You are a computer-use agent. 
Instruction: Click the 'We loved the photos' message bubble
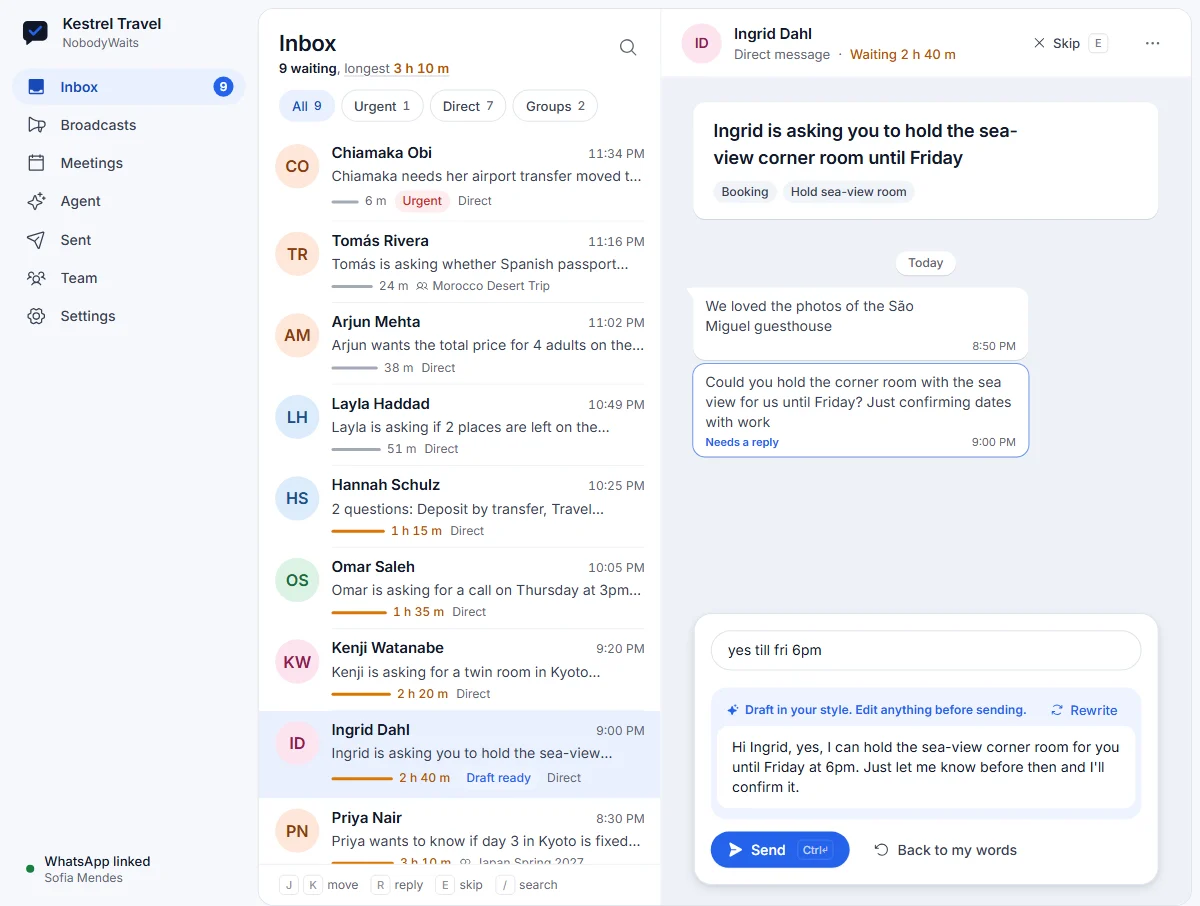[x=860, y=324]
